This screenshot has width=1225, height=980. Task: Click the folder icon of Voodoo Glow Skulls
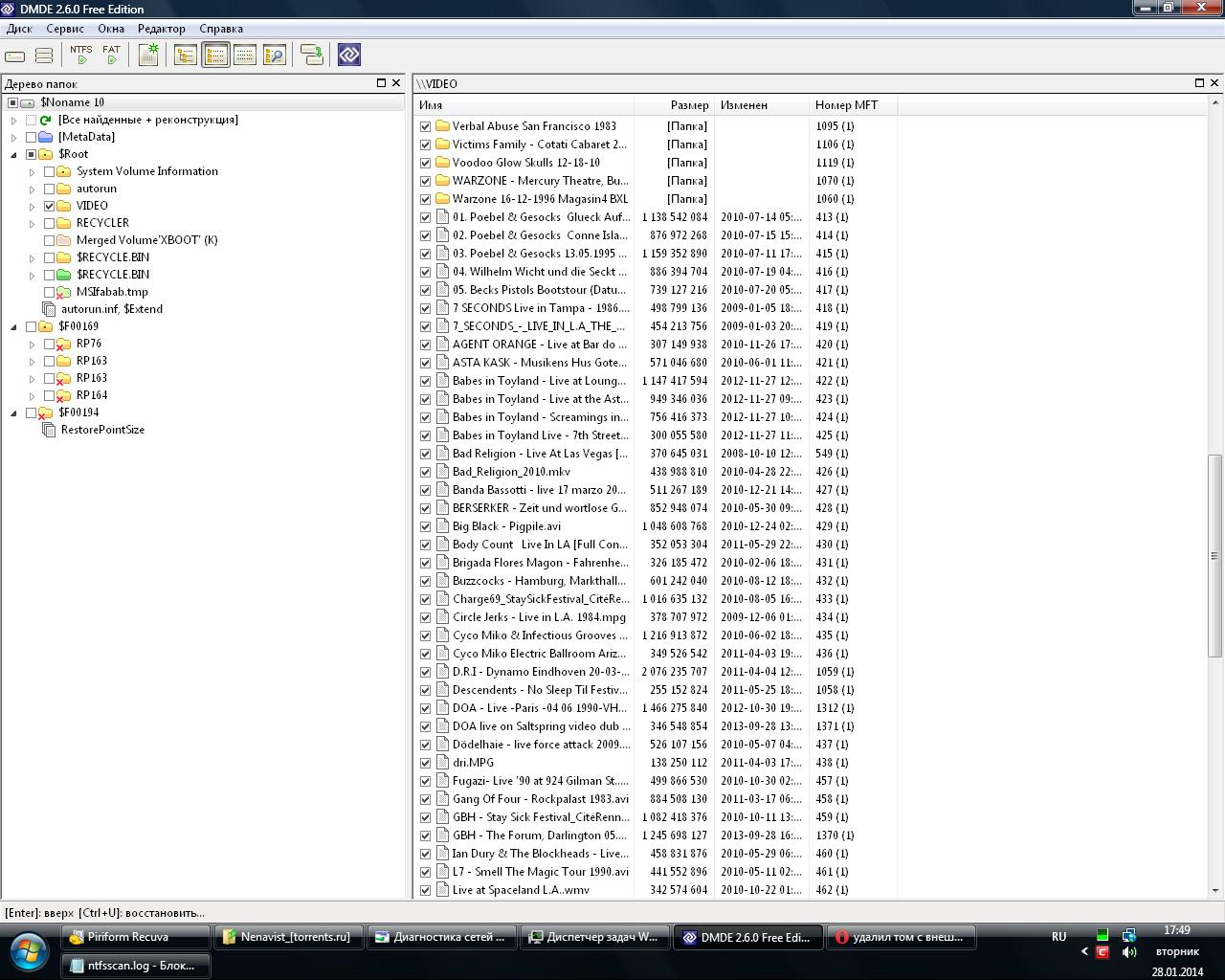[x=442, y=162]
